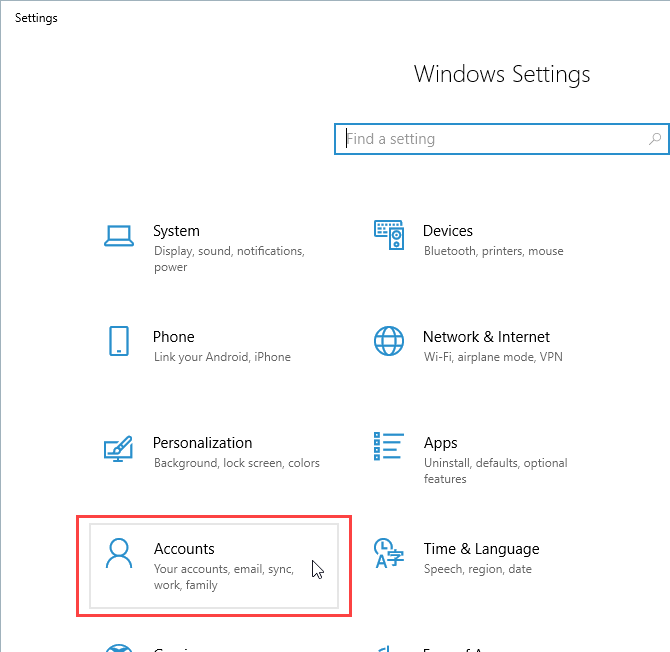Viewport: 670px width, 652px height.
Task: Open the System laptop icon
Action: click(x=119, y=236)
